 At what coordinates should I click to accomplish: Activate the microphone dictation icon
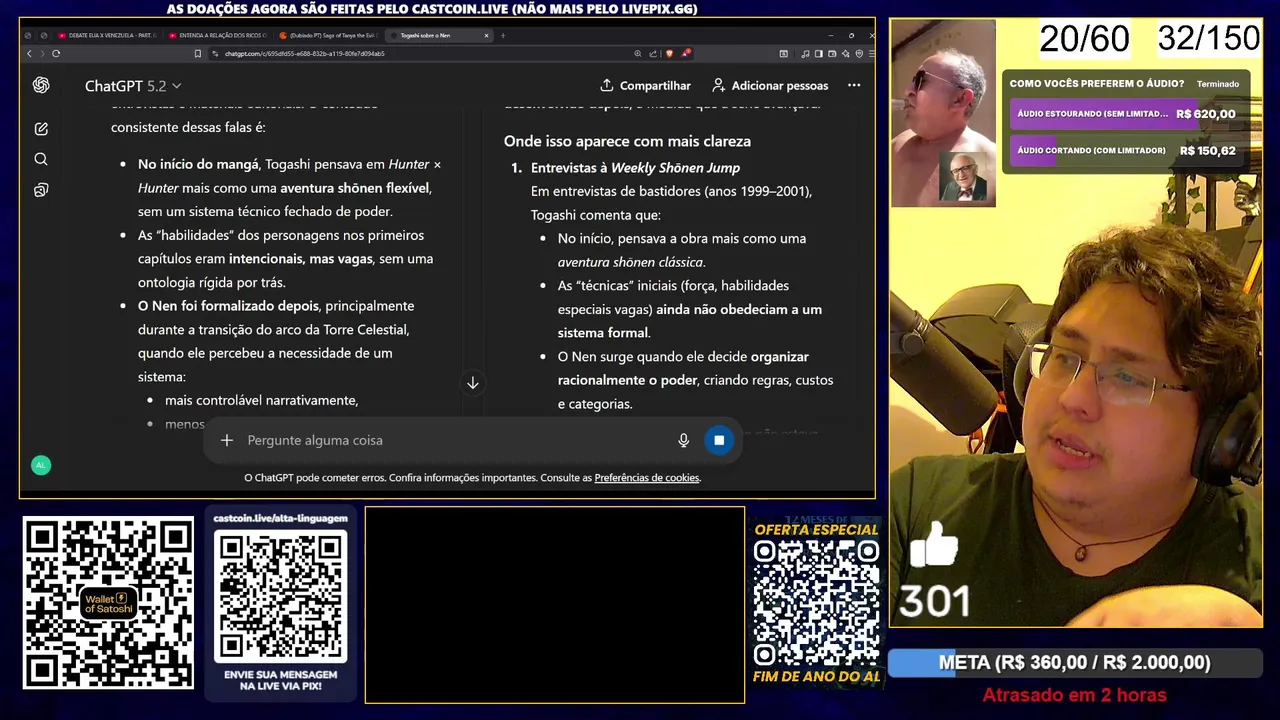pos(684,440)
